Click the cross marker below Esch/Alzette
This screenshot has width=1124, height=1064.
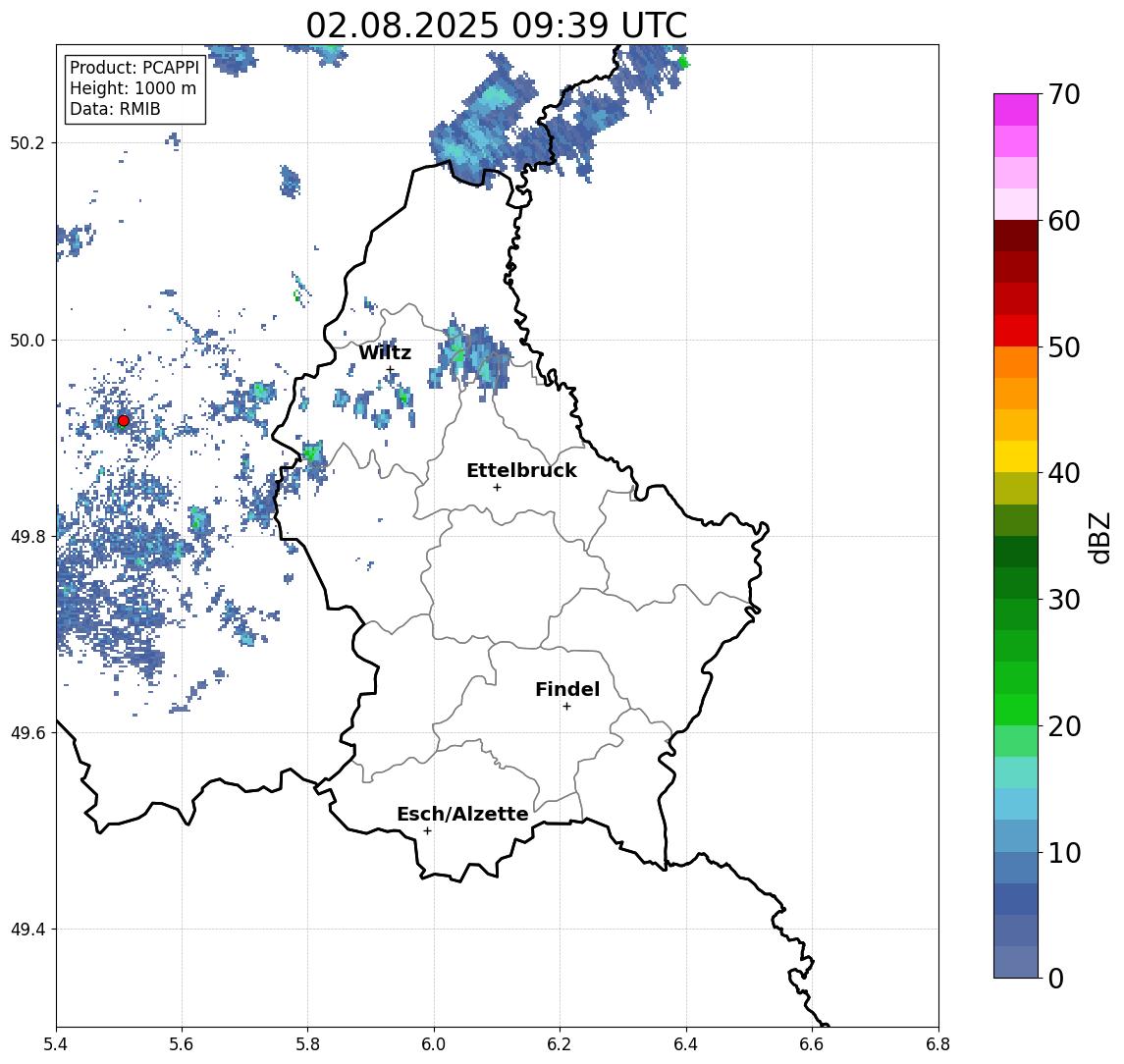(427, 831)
